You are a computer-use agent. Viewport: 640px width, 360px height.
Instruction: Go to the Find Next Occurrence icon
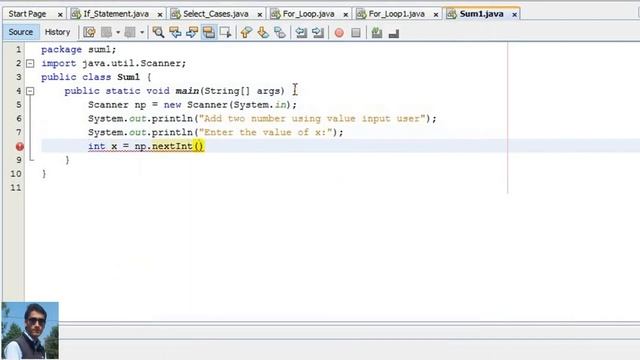click(192, 32)
